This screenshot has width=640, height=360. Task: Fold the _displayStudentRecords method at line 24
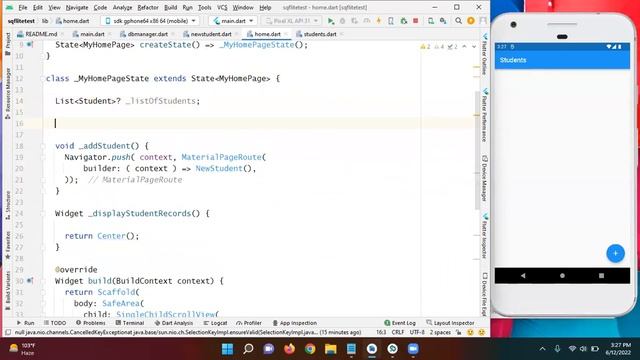click(x=43, y=213)
